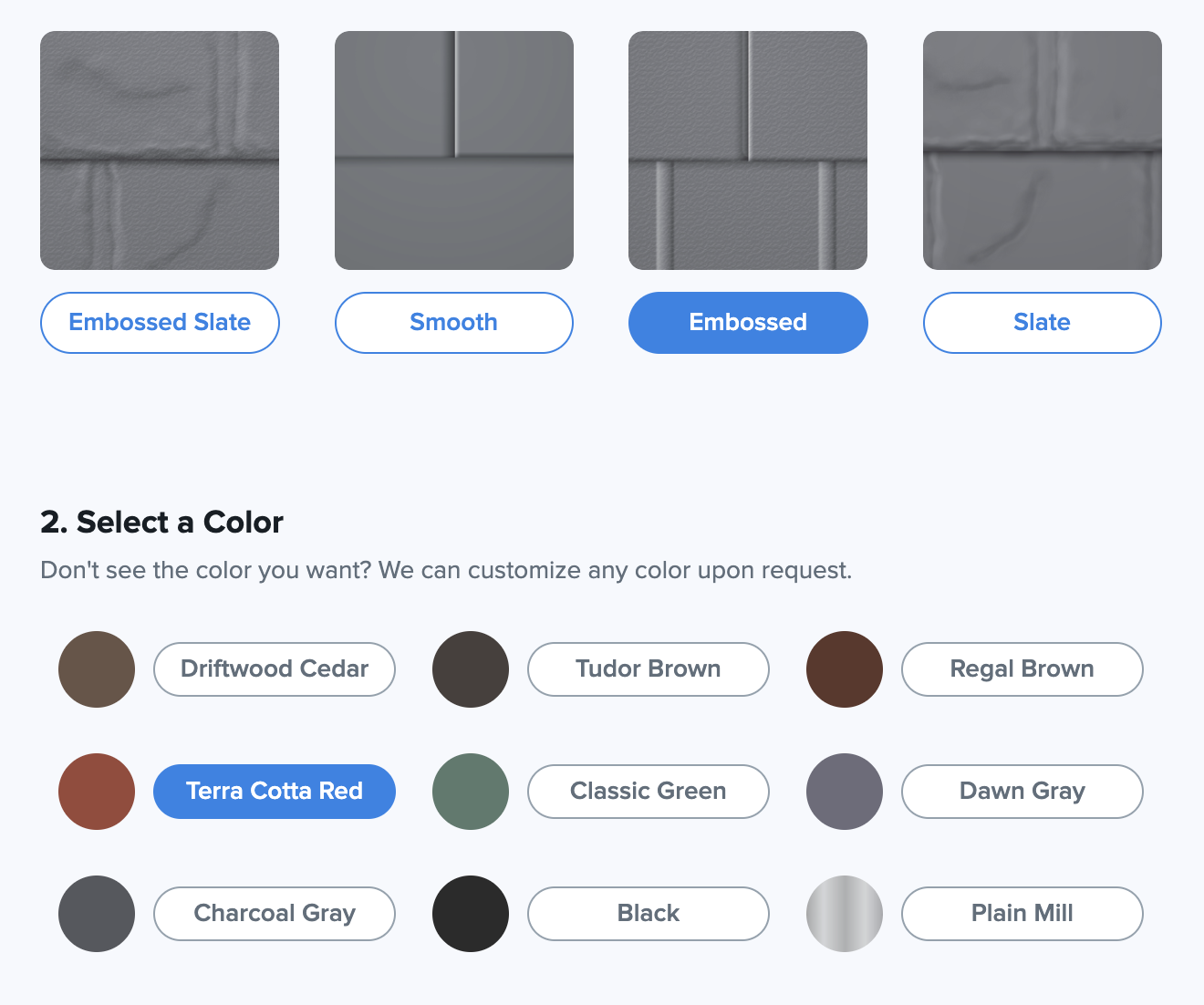
Task: Click the Smooth texture preview image
Action: [x=453, y=150]
